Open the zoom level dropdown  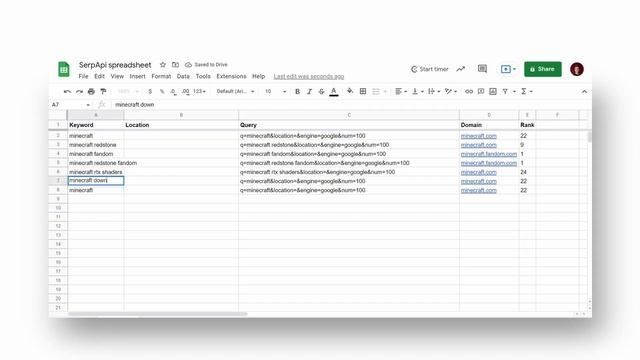(128, 91)
